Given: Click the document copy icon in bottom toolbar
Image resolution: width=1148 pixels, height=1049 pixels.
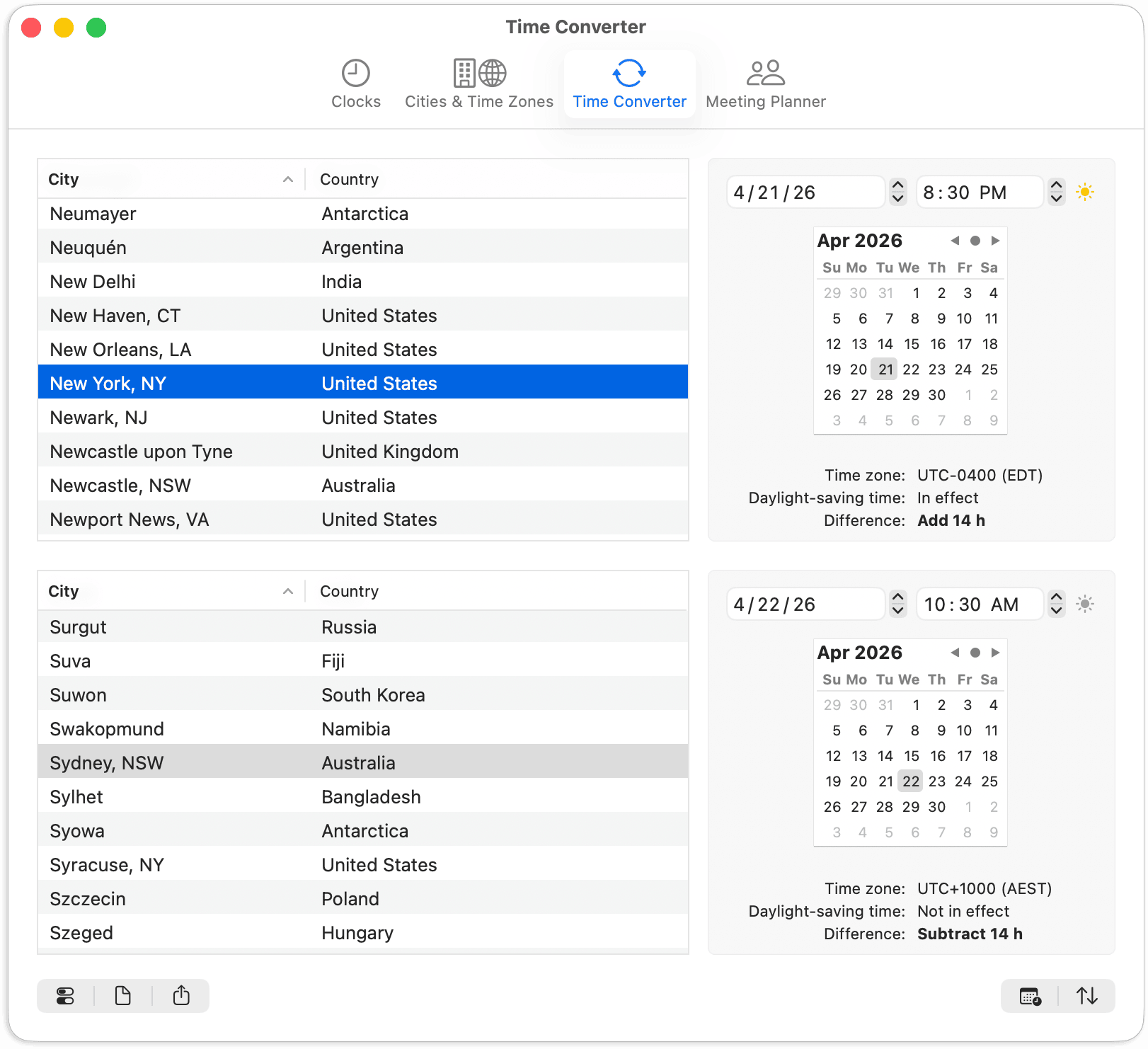Looking at the screenshot, I should [123, 996].
